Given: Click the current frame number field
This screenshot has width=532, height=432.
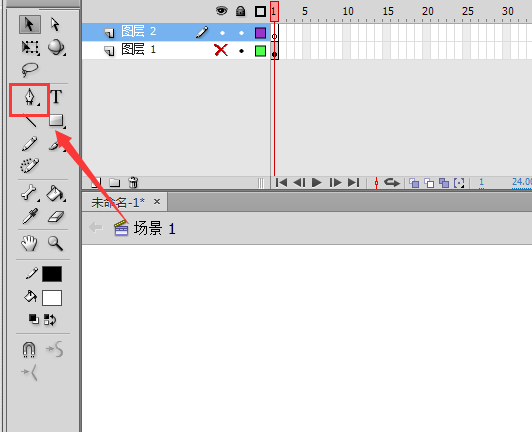Looking at the screenshot, I should [481, 182].
